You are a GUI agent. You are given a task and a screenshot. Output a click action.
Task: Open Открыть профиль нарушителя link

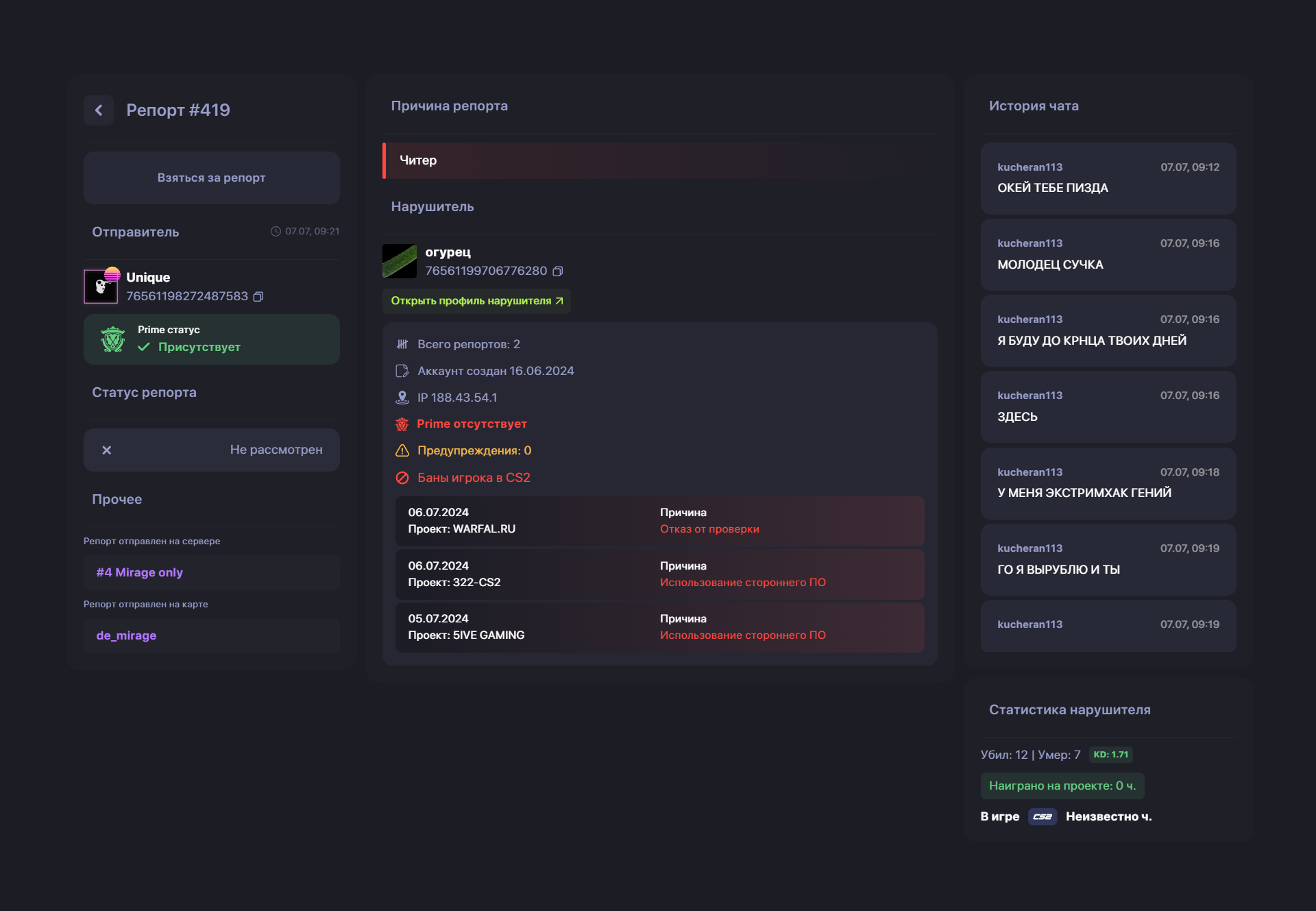point(472,300)
